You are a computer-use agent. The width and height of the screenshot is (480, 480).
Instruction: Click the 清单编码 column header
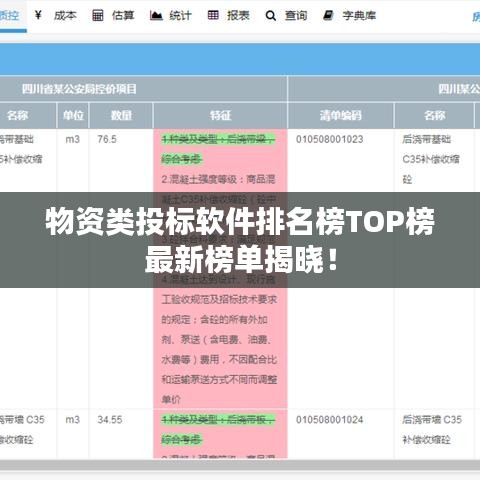(x=341, y=115)
